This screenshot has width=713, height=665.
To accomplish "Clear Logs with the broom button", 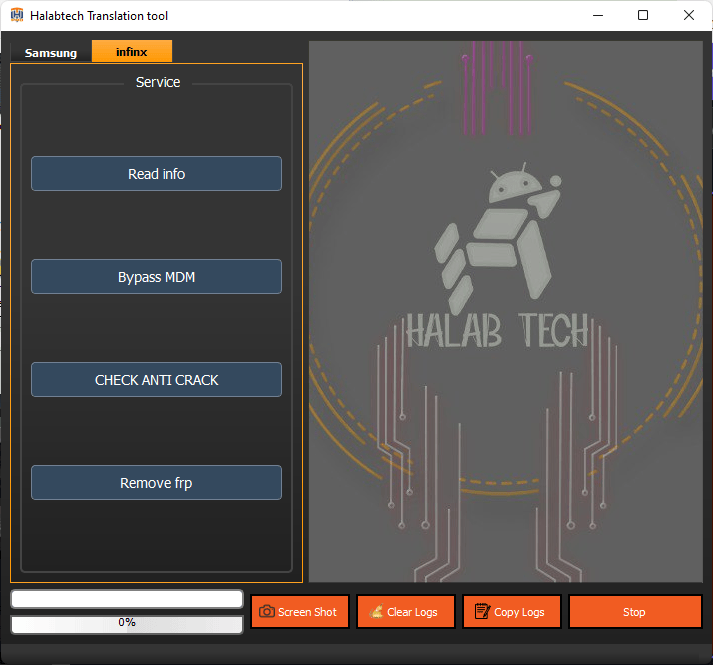I will click(406, 612).
